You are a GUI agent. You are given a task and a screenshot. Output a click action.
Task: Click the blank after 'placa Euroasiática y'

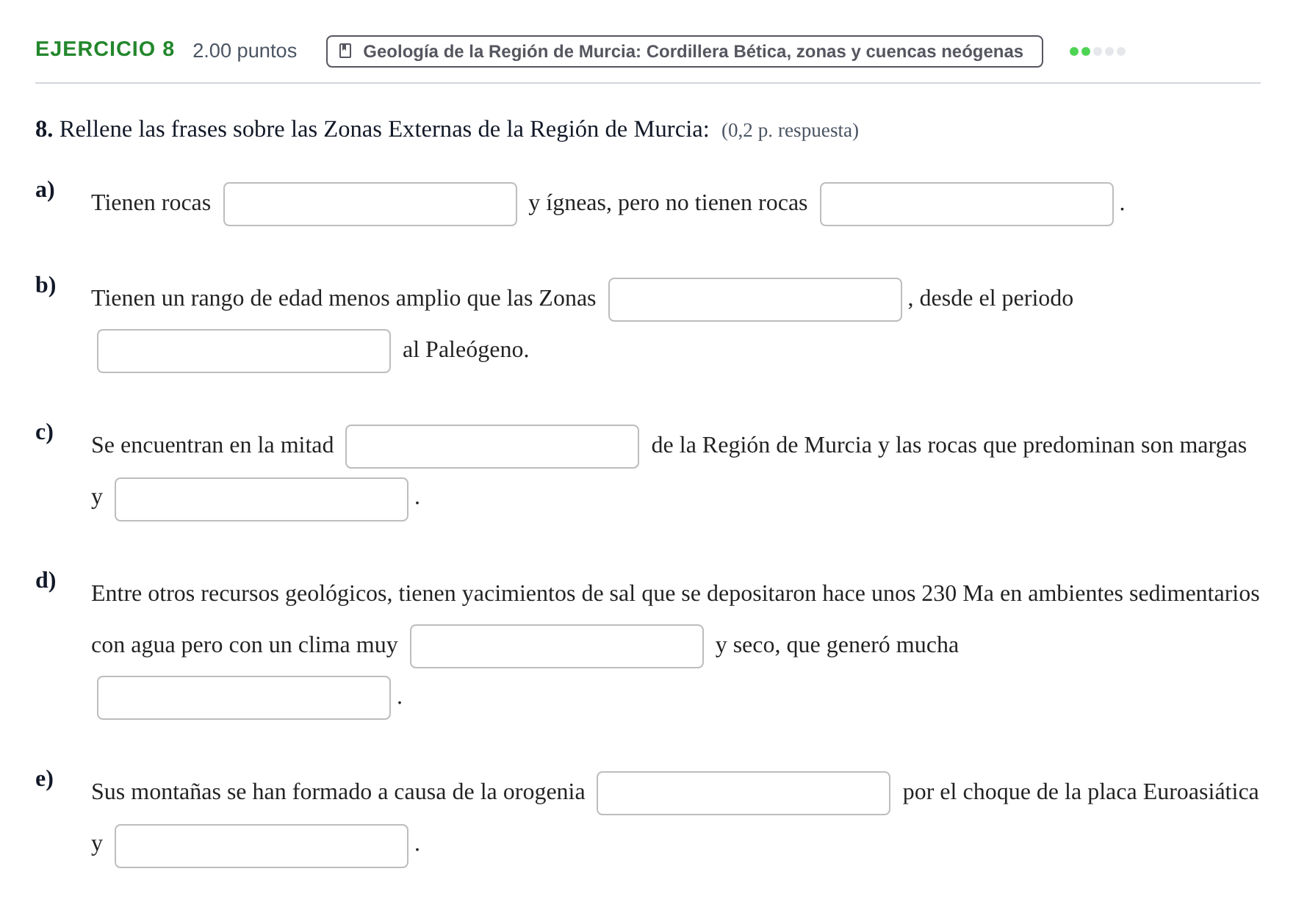coord(262,846)
